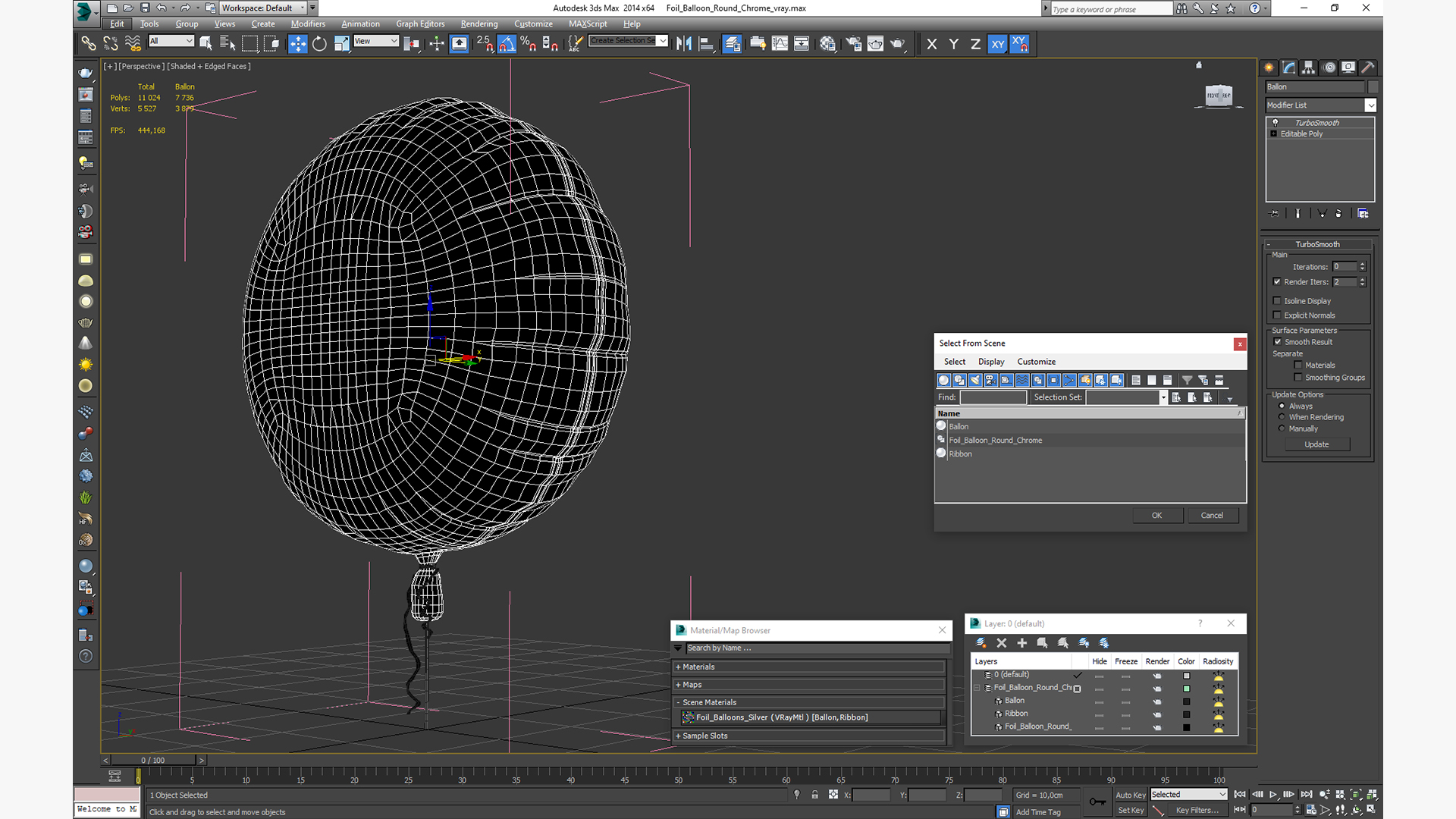
Task: Click the TurboSmooth Update button
Action: [1316, 444]
